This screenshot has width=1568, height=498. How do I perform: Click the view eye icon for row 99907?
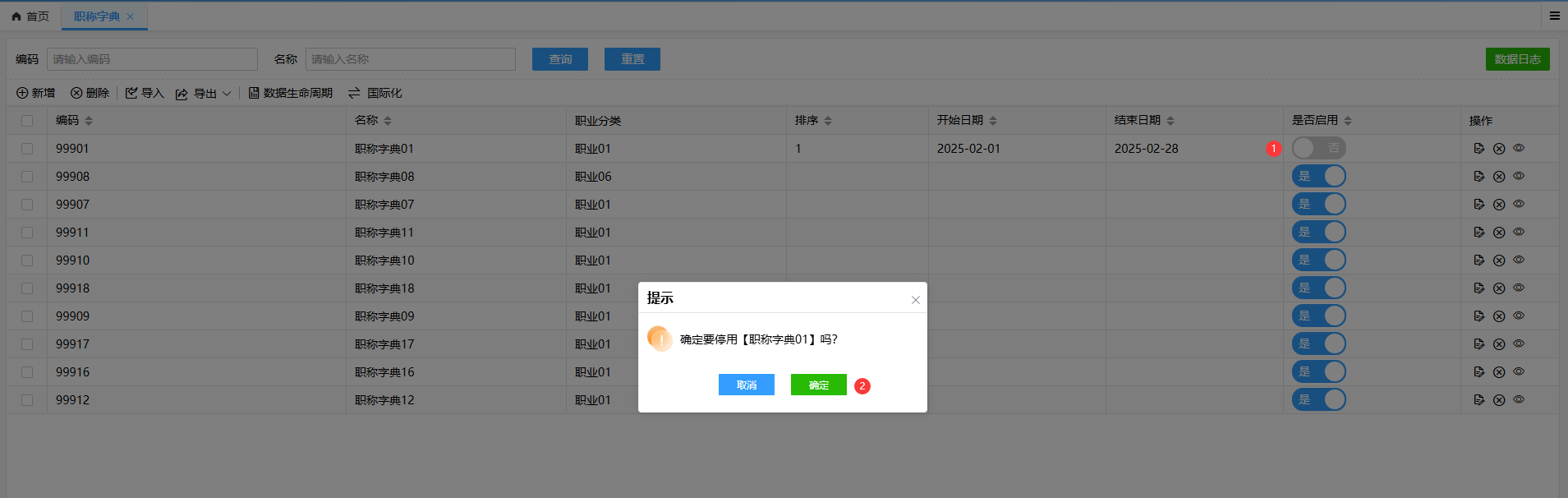(1519, 204)
